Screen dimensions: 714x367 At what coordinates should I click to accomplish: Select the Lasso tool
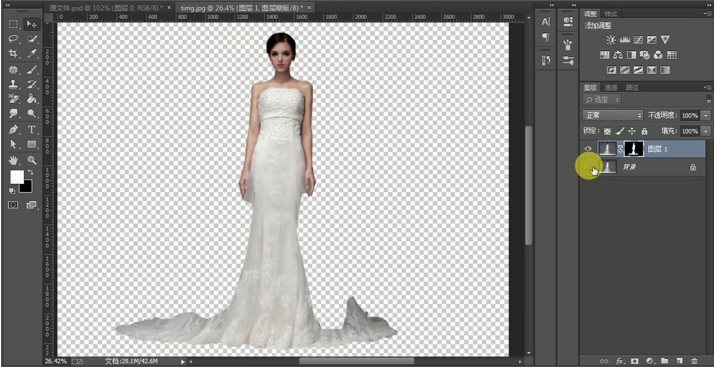point(14,39)
